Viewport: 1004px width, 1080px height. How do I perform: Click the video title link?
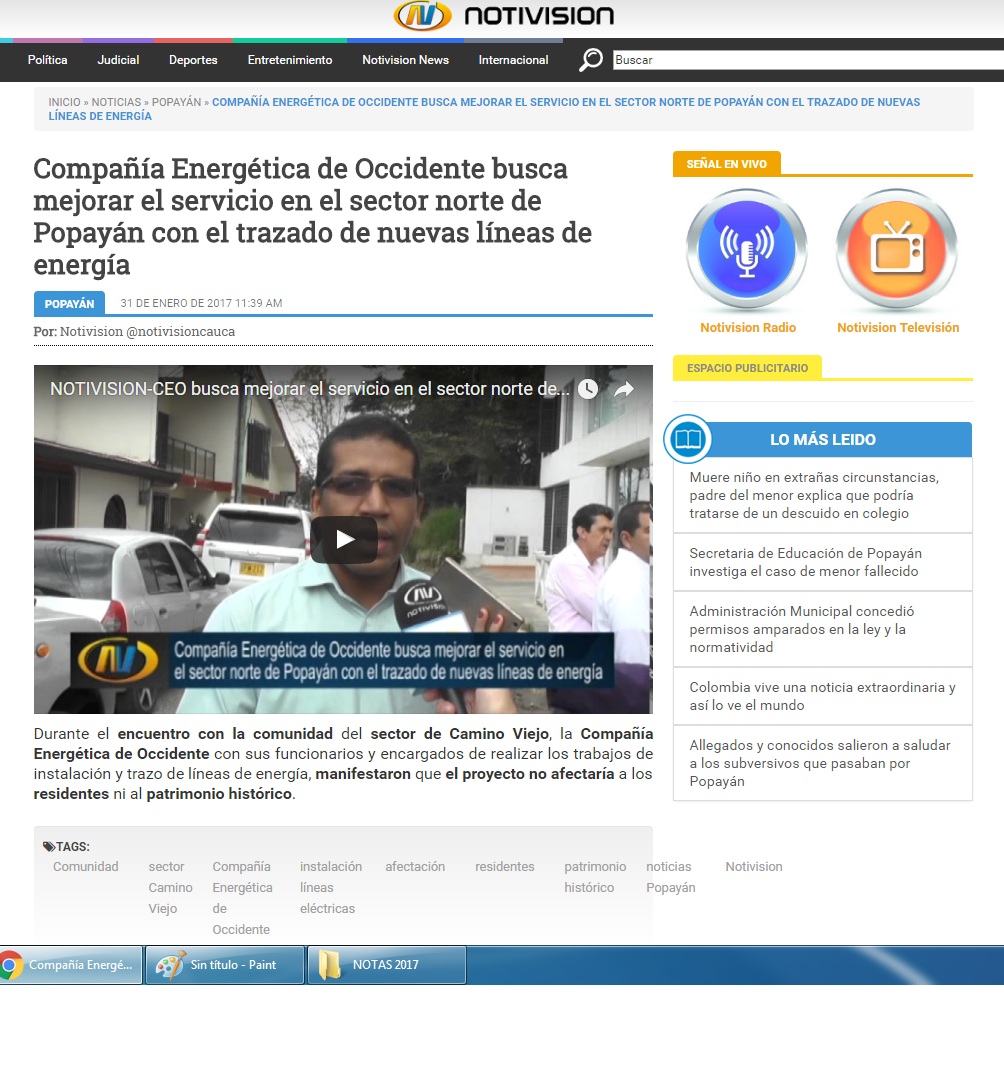point(310,389)
